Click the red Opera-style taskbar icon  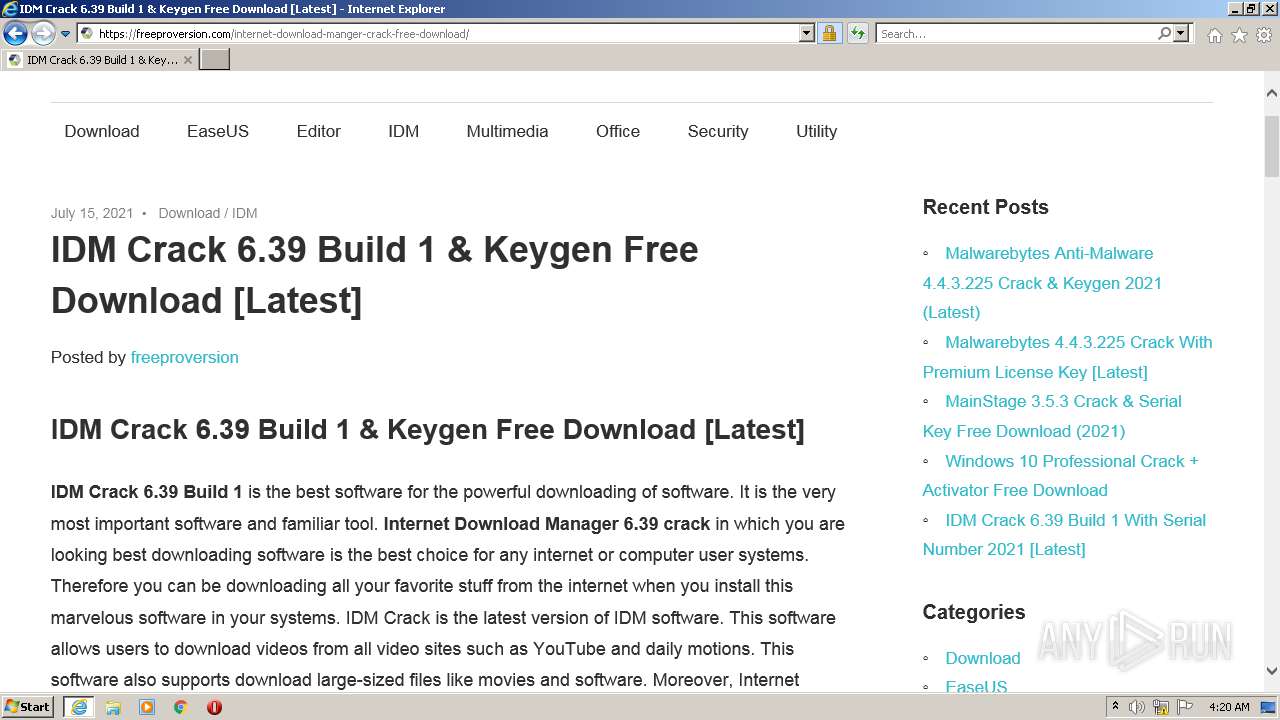(x=214, y=707)
